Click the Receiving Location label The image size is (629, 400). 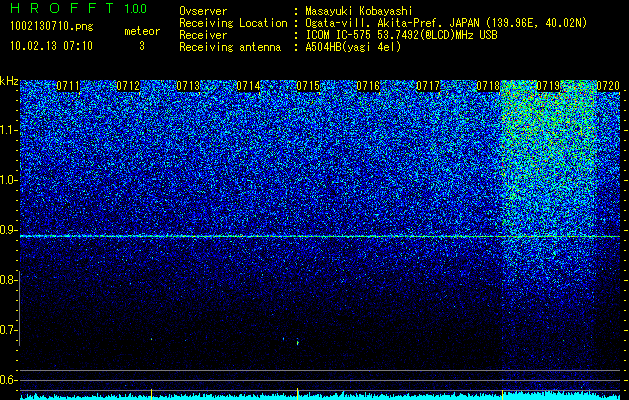[x=233, y=23]
